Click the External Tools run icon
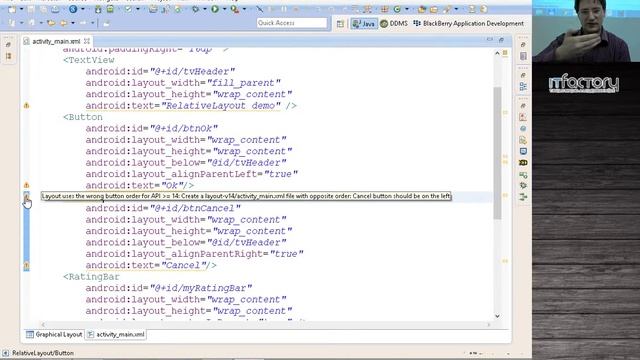The image size is (640, 360). tap(235, 9)
